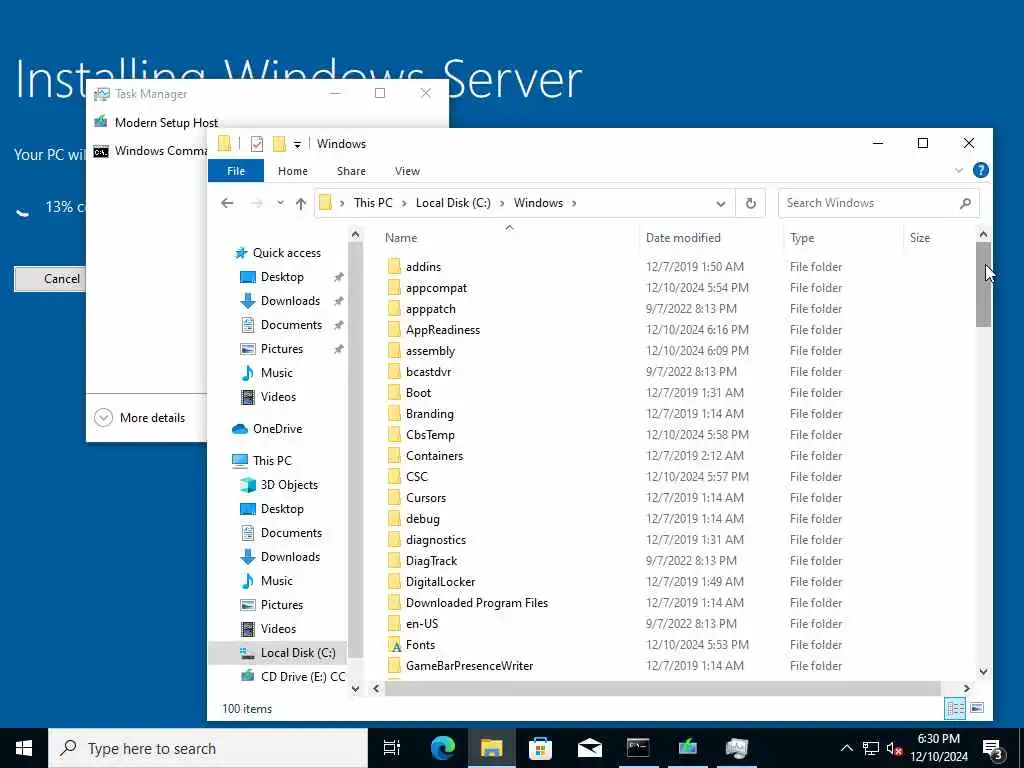Open the notification center icon

[993, 749]
